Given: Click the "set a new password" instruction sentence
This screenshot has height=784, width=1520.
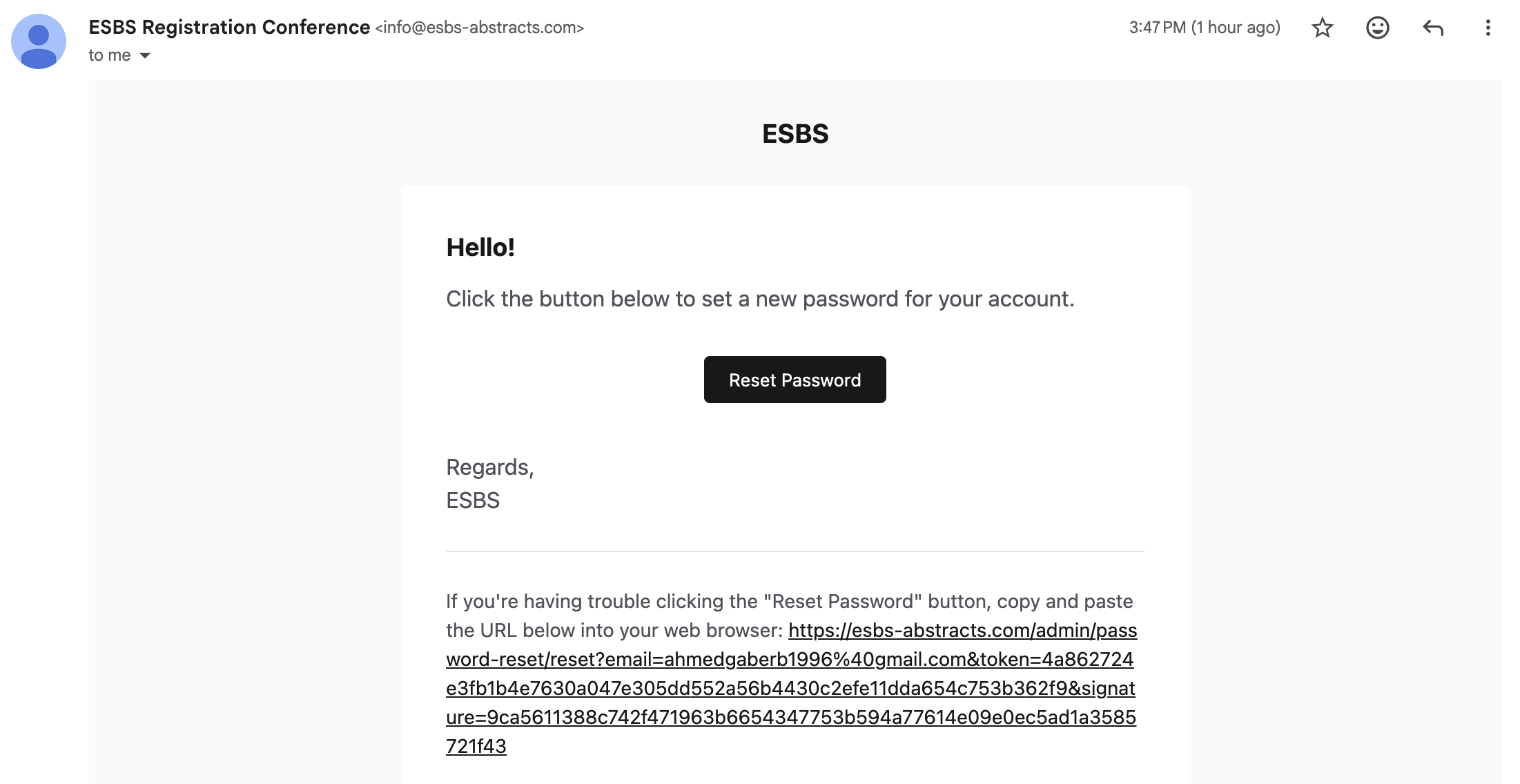Looking at the screenshot, I should [x=760, y=299].
